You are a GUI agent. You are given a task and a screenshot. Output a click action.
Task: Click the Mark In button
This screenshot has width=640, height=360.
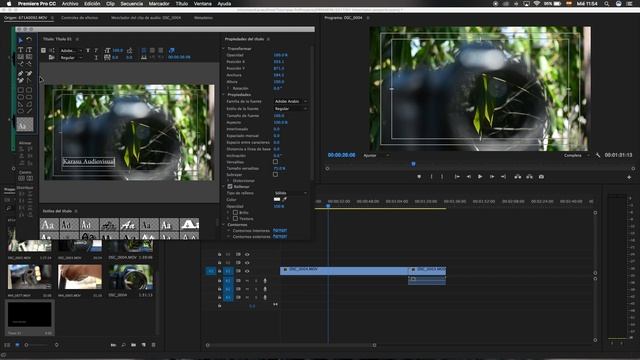[431, 177]
